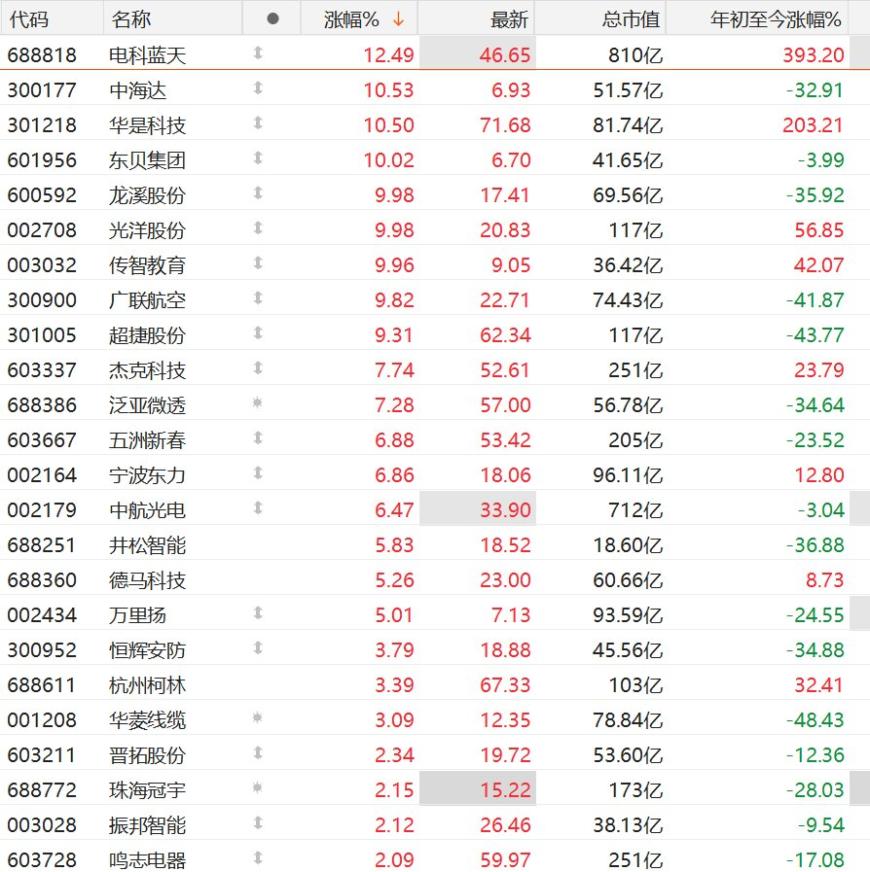The image size is (870, 872).
Task: Click year-to-date value 393.20
Action: click(813, 55)
